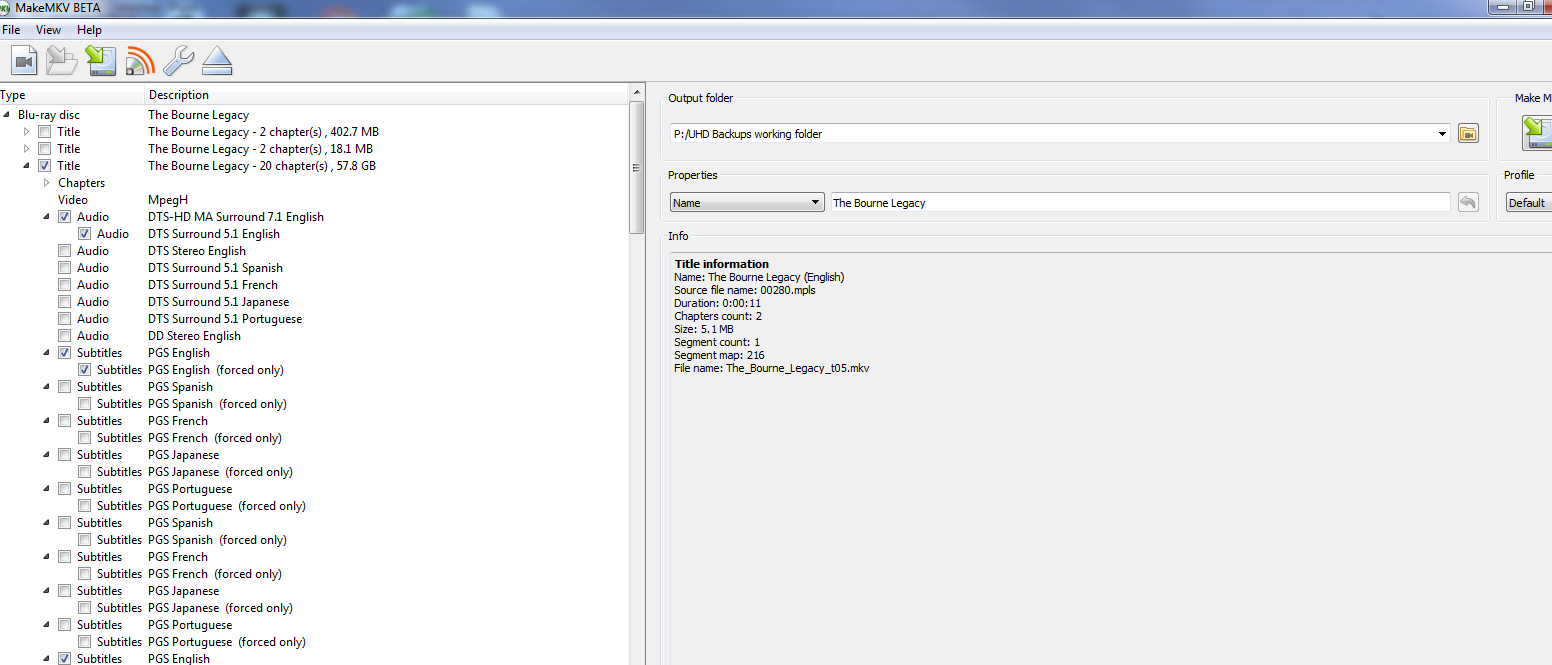Check the 402.7 MB title checkbox

coord(45,132)
